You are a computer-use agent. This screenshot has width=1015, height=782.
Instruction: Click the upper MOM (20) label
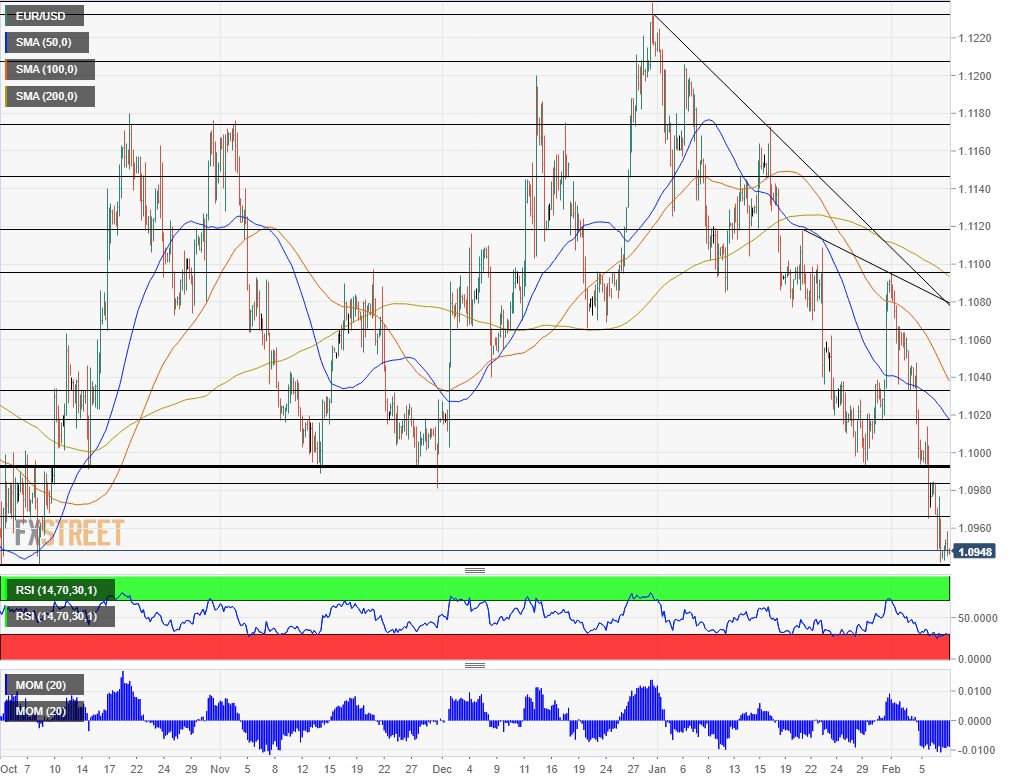(x=42, y=685)
